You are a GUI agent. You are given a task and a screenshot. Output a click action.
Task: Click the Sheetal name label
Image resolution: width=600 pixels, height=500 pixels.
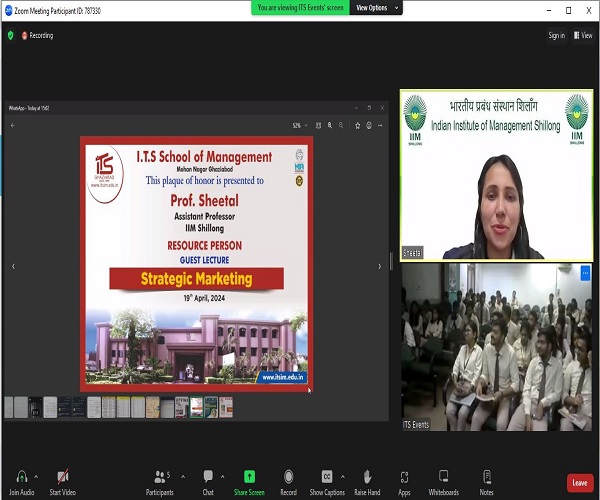[x=412, y=252]
